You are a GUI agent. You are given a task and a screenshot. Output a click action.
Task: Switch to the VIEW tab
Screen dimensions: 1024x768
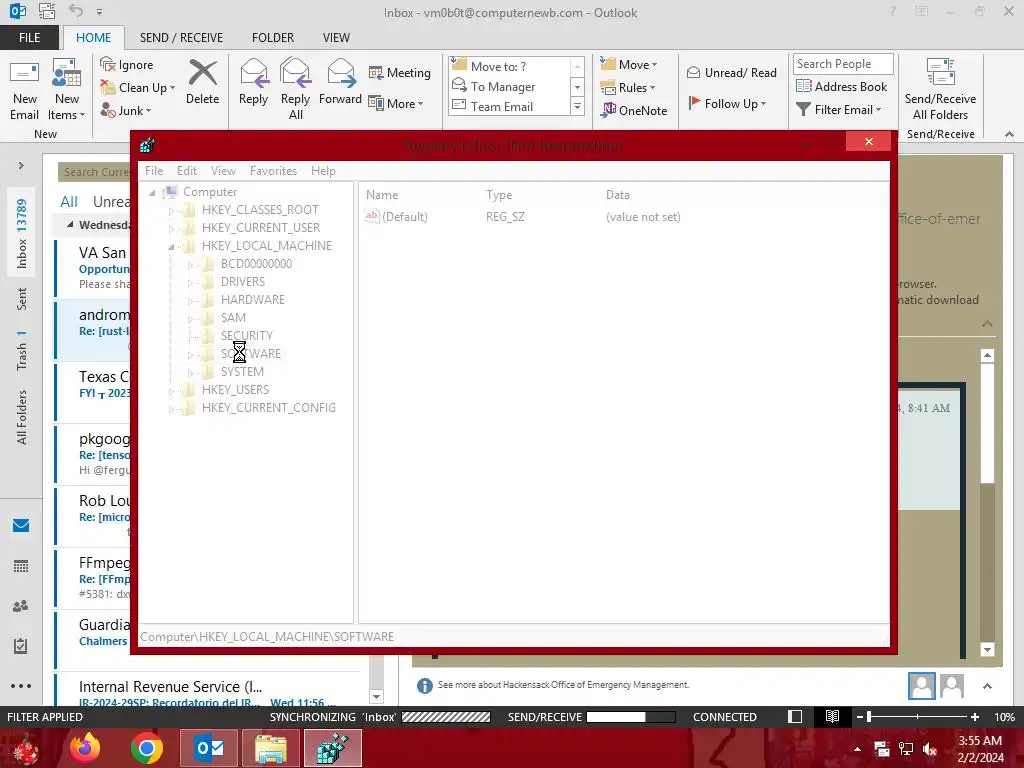pos(336,37)
